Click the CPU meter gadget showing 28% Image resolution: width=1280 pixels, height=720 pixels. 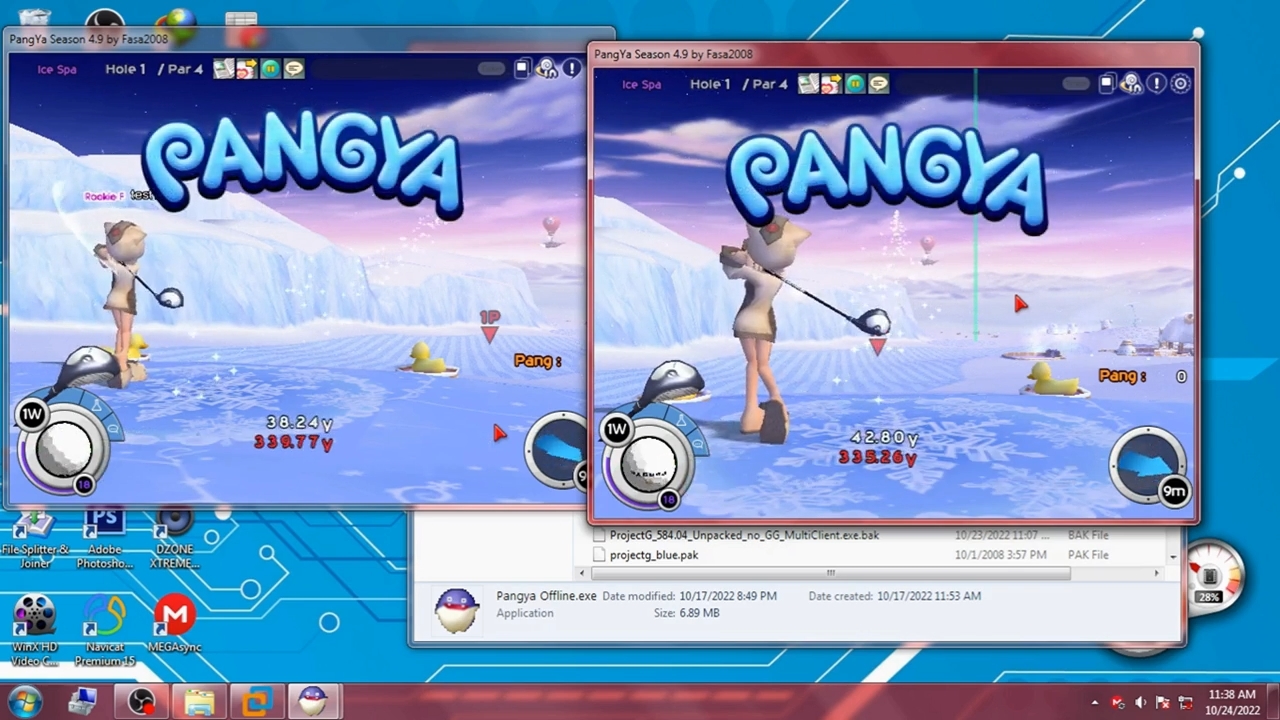[x=1213, y=577]
